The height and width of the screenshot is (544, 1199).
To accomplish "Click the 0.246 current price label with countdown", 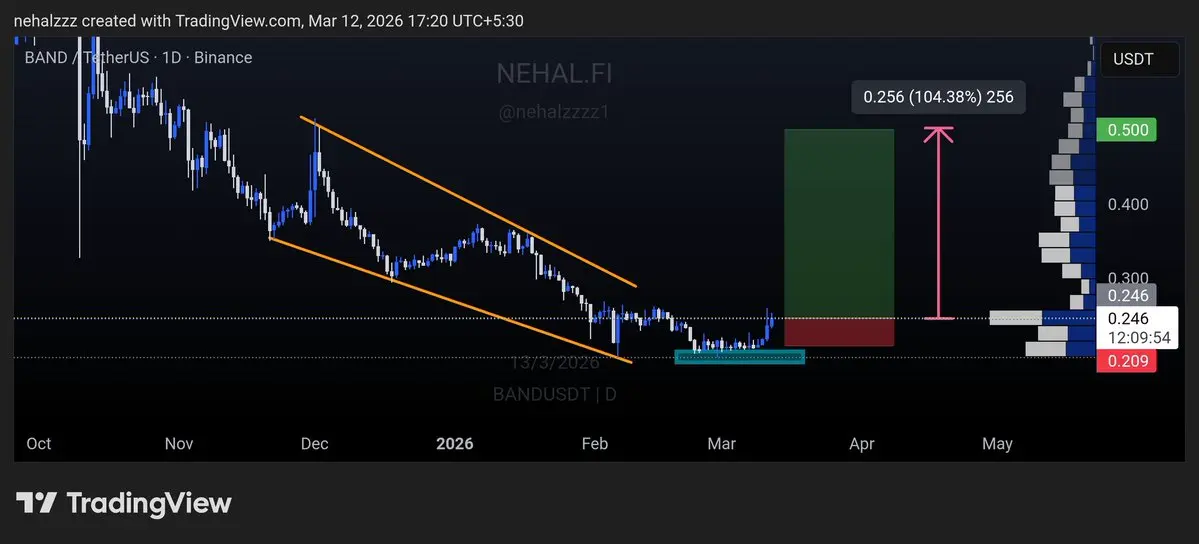I will click(1136, 327).
